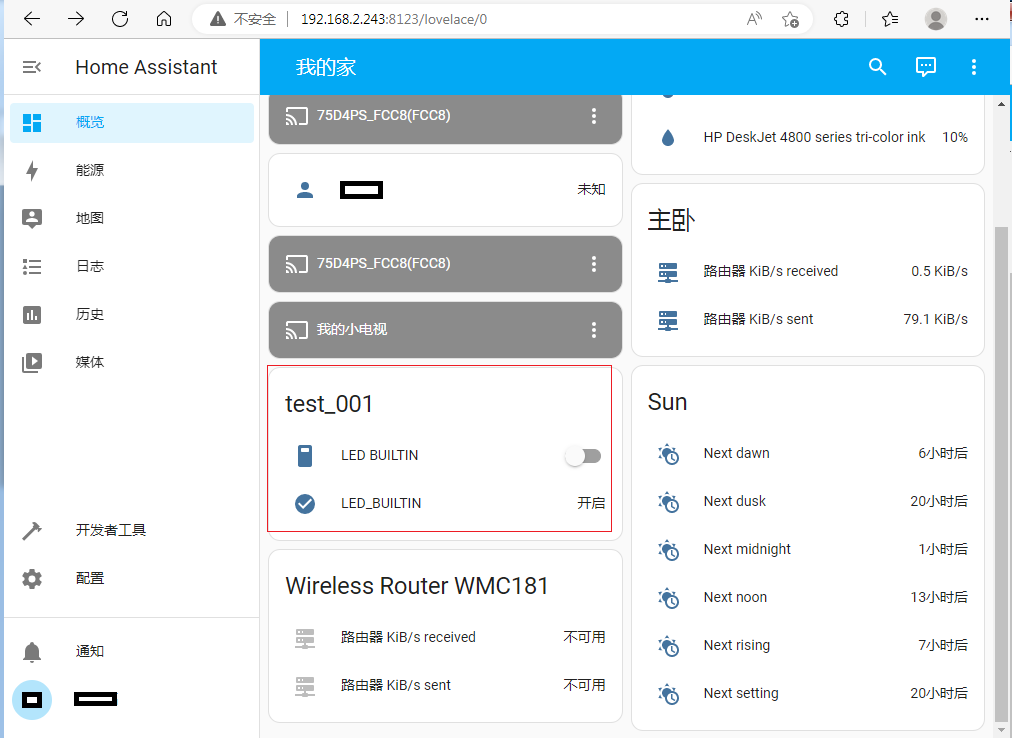Screen dimensions: 1012x738
Task: Toggle the LED BUILTIN switch
Action: [x=583, y=456]
